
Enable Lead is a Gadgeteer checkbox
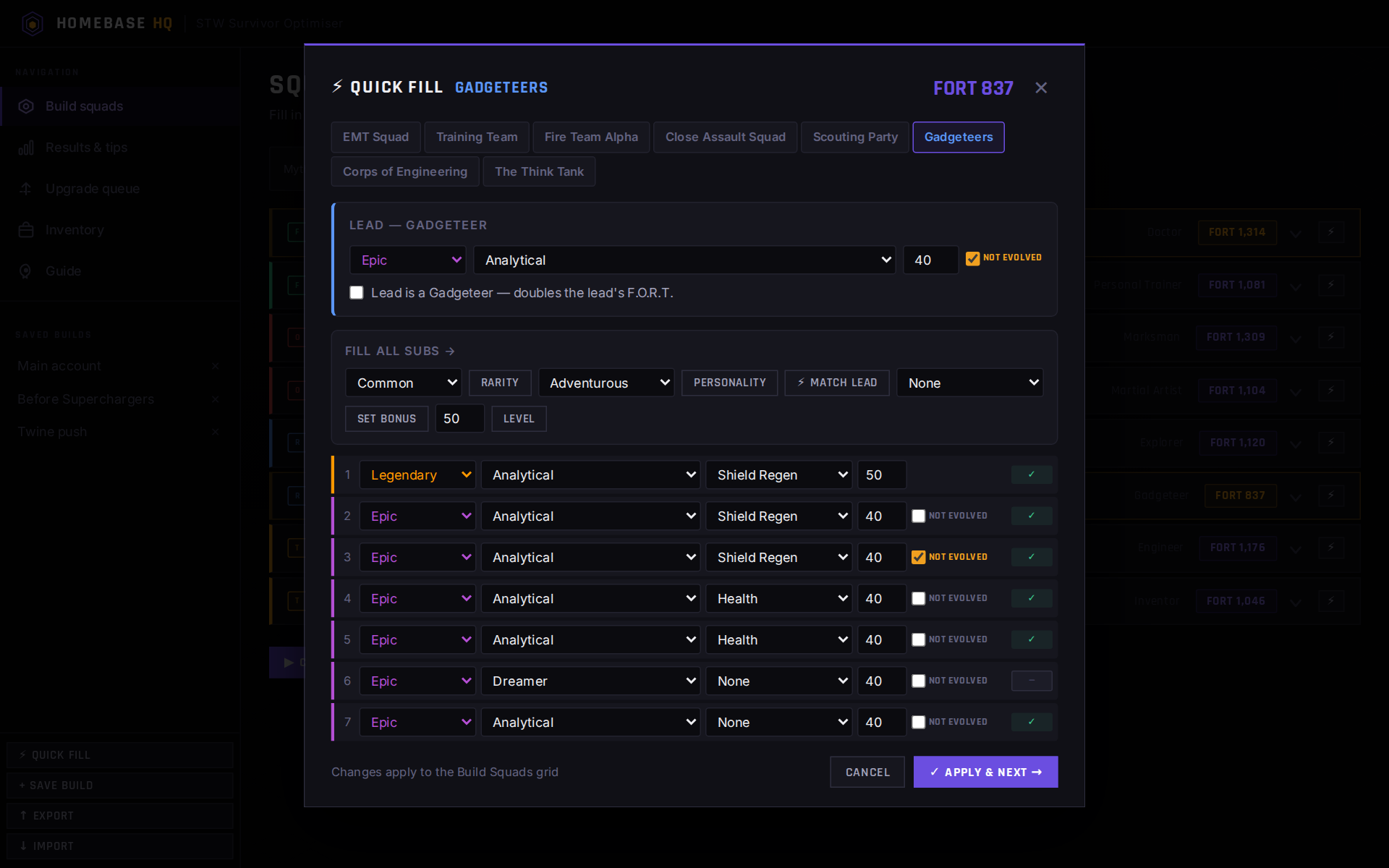click(357, 293)
